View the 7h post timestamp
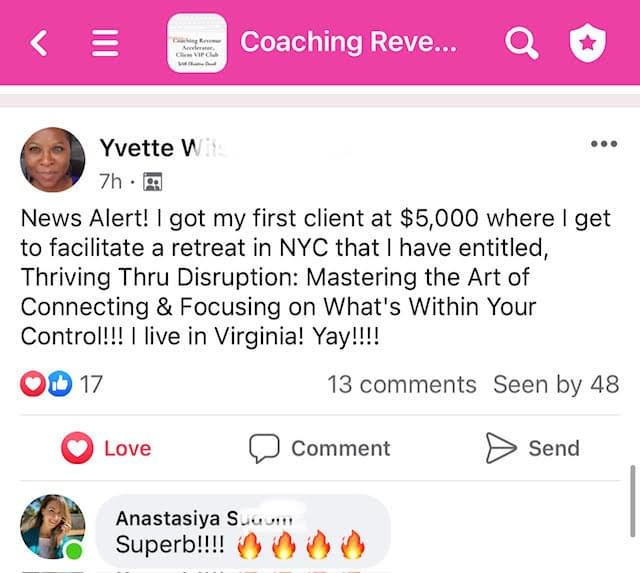The width and height of the screenshot is (640, 573). click(111, 181)
